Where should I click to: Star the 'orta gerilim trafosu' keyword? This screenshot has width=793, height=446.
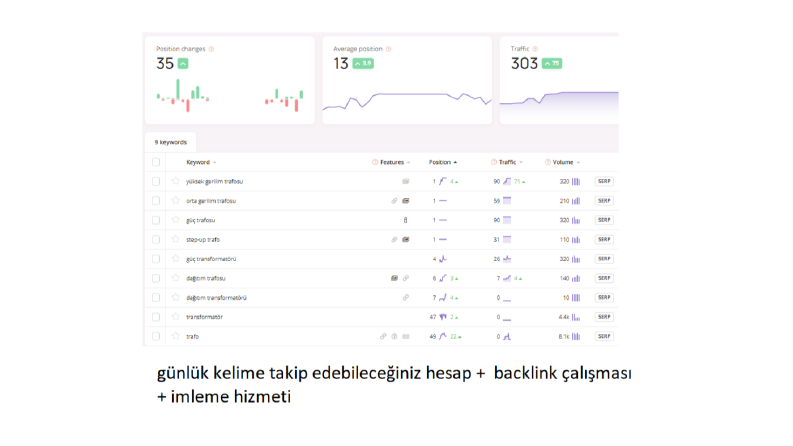[x=175, y=200]
